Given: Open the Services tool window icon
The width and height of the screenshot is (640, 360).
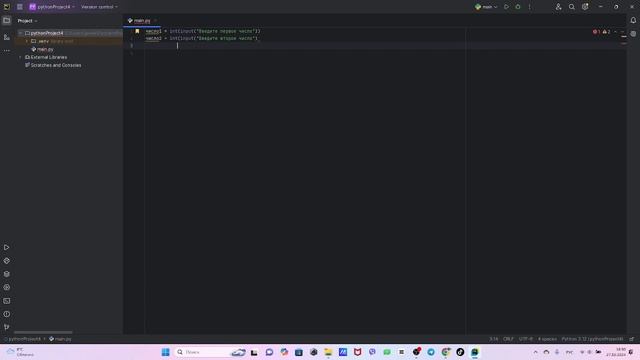Looking at the screenshot, I should point(7,287).
